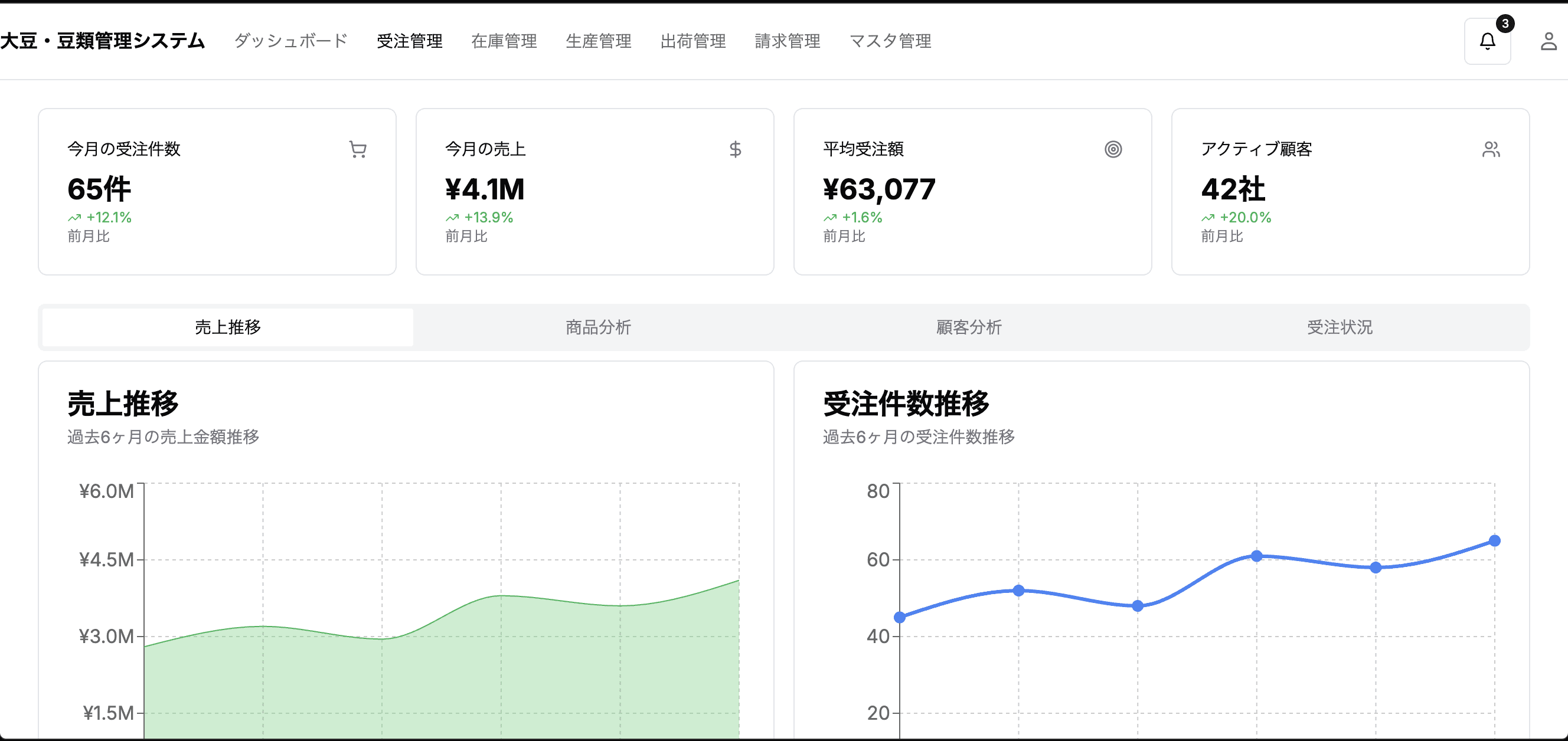This screenshot has height=741, width=1568.
Task: Click the users icon in アクティブ顧客 card
Action: click(1491, 149)
